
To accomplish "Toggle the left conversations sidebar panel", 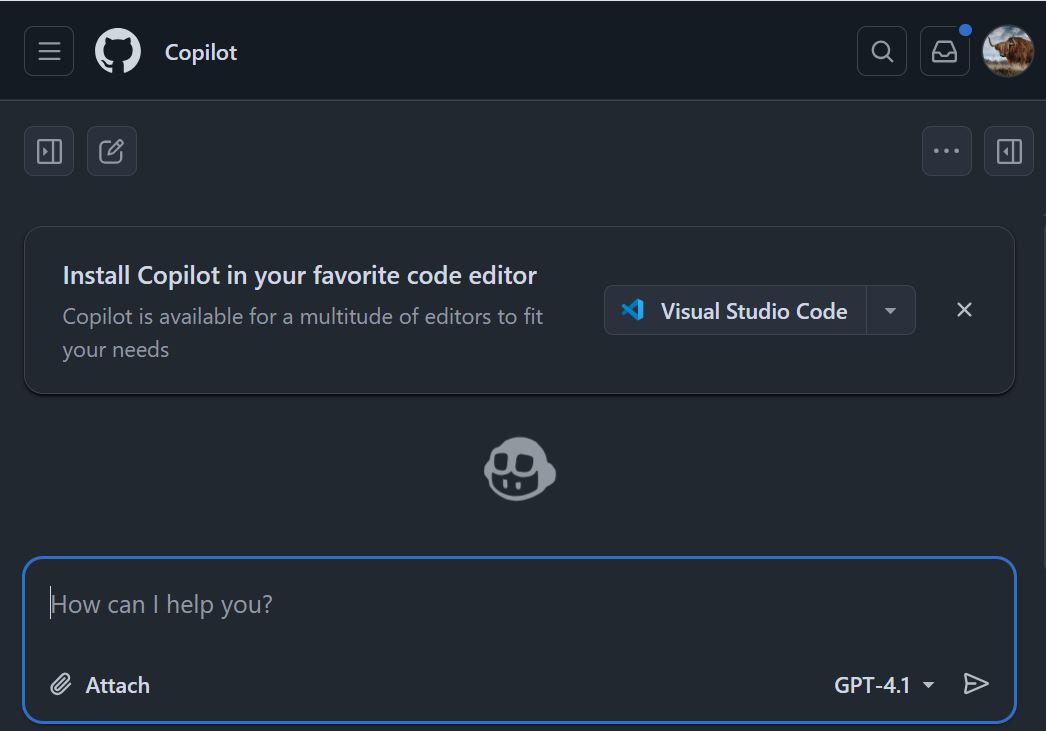I will click(x=49, y=151).
